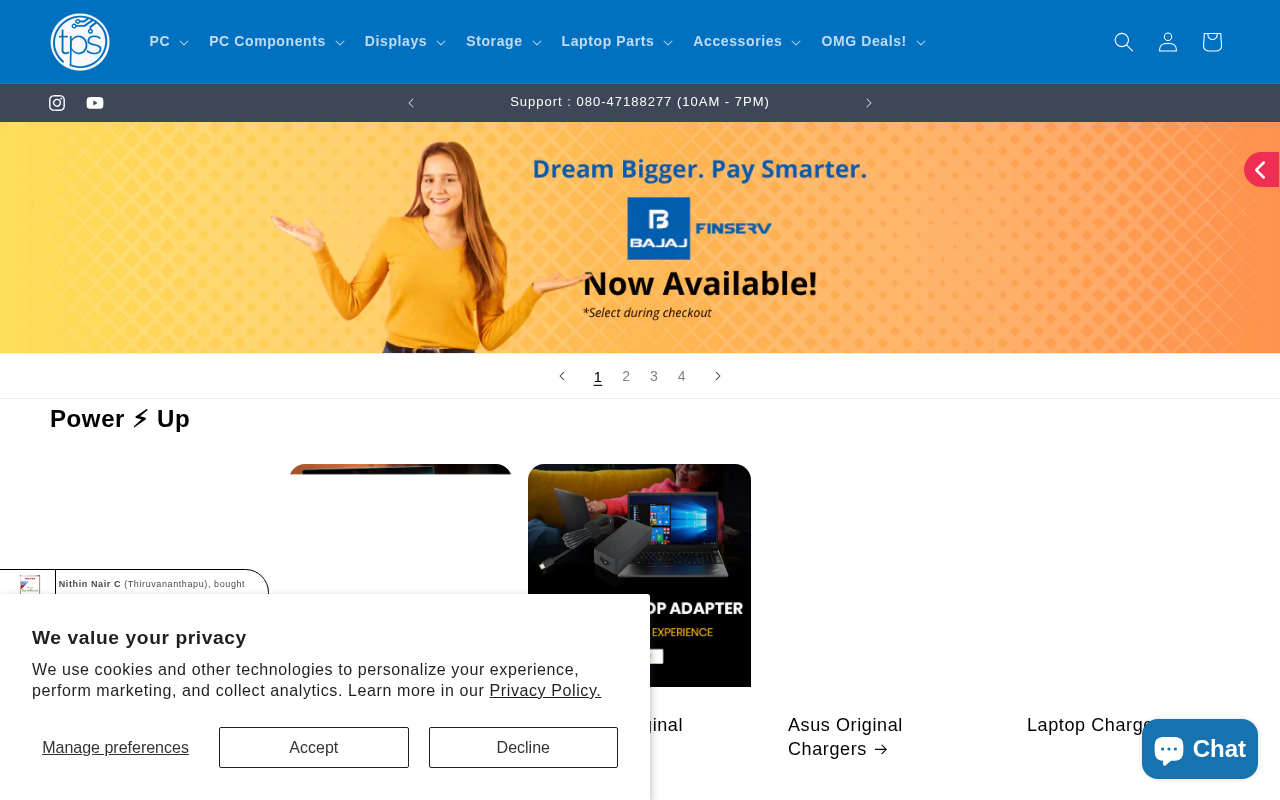The image size is (1280, 800).
Task: Expand the OMG Deals! menu
Action: coord(873,42)
